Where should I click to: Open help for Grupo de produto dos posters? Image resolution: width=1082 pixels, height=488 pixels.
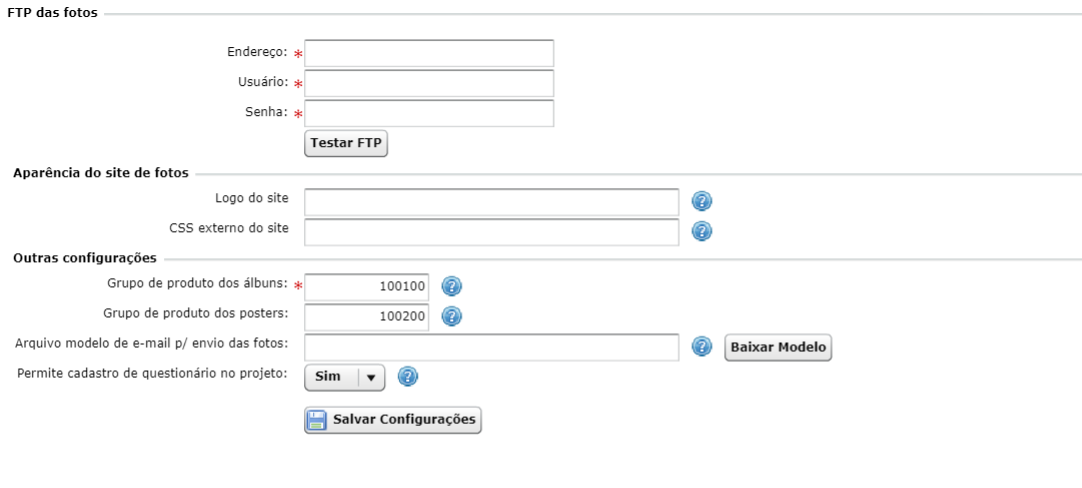point(451,316)
